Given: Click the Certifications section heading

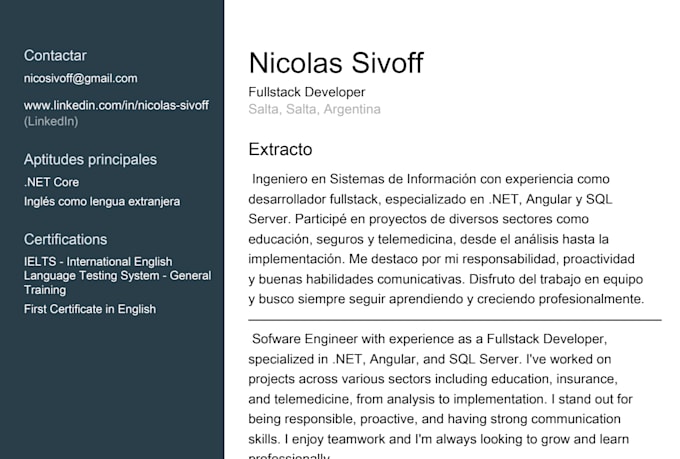Looking at the screenshot, I should pyautogui.click(x=65, y=239).
